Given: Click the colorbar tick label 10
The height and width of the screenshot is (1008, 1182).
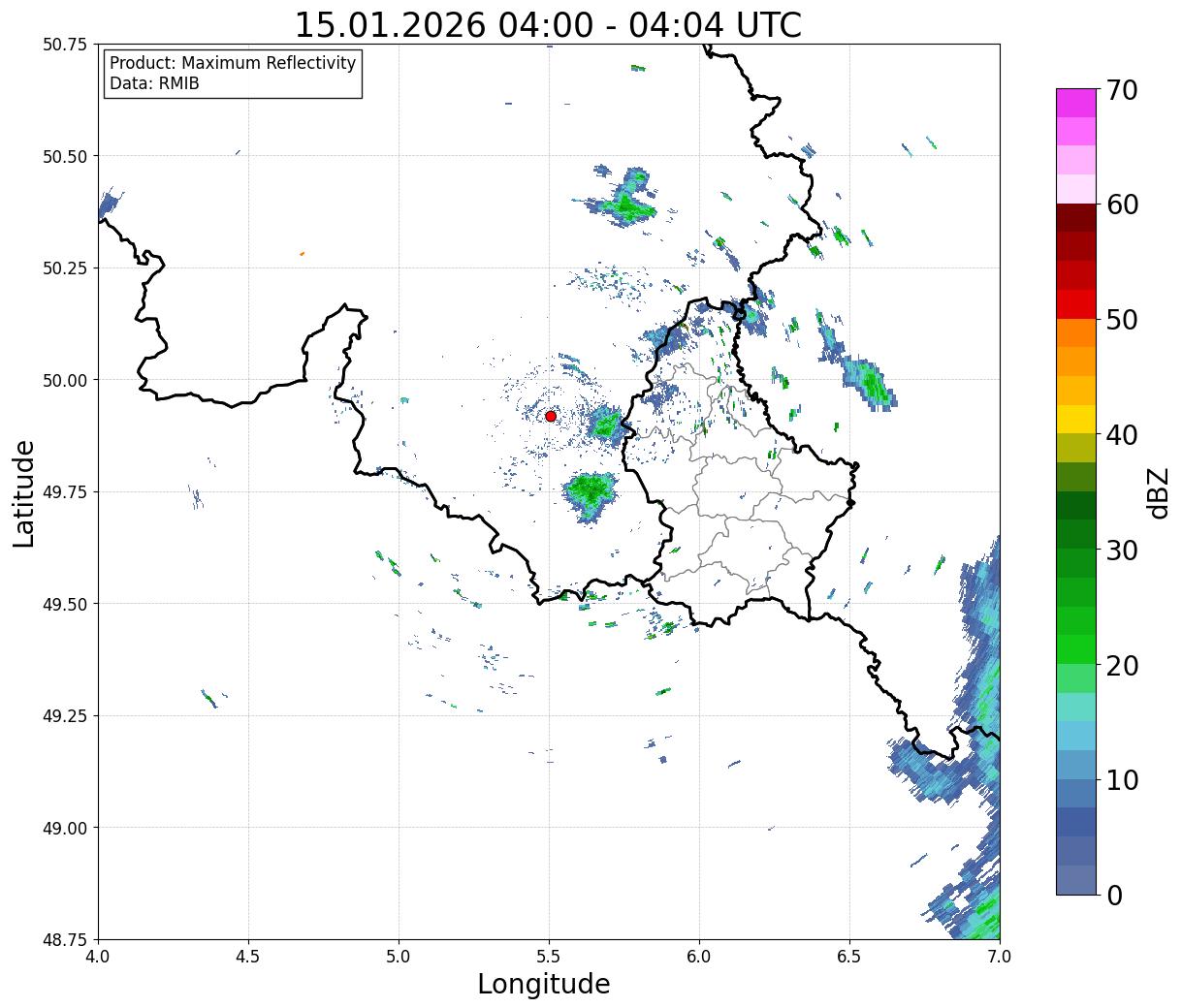Looking at the screenshot, I should pyautogui.click(x=1122, y=779).
